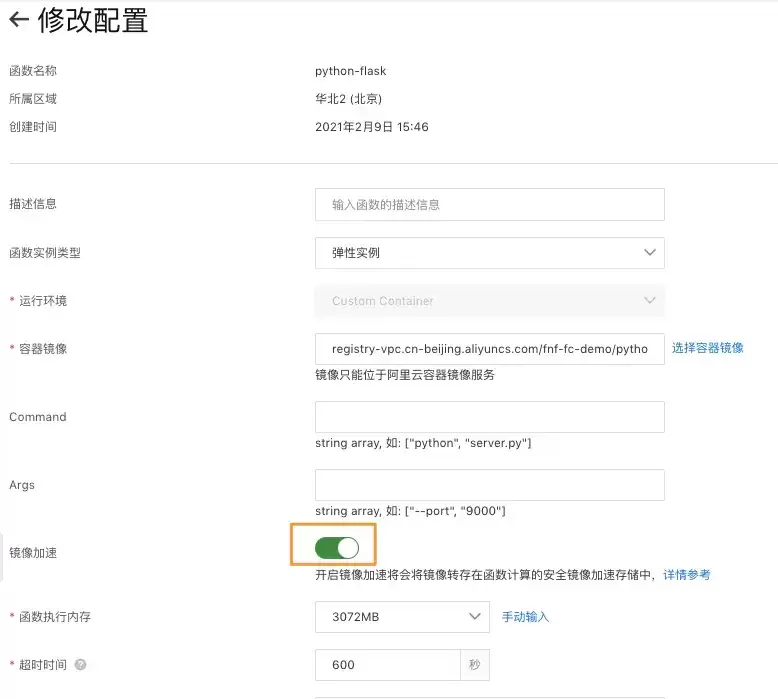Viewport: 778px width, 699px height.
Task: Click into the Command input field
Action: click(490, 417)
